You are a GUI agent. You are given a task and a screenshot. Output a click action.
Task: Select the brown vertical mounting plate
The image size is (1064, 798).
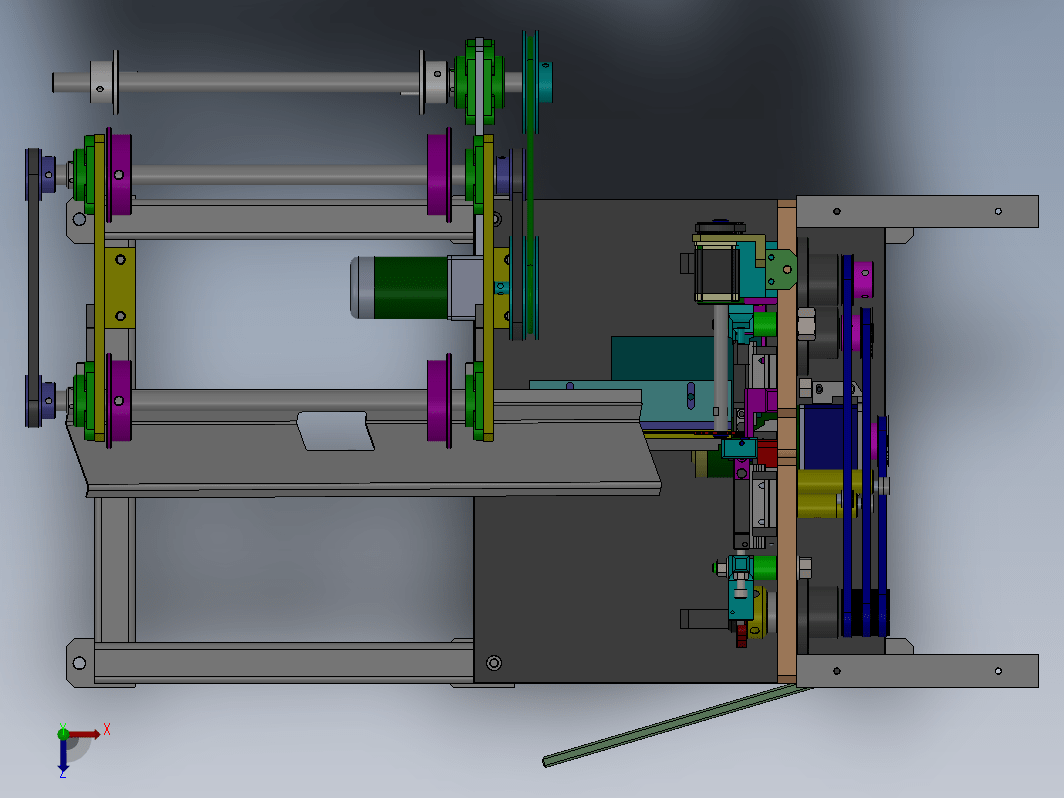pos(786,441)
